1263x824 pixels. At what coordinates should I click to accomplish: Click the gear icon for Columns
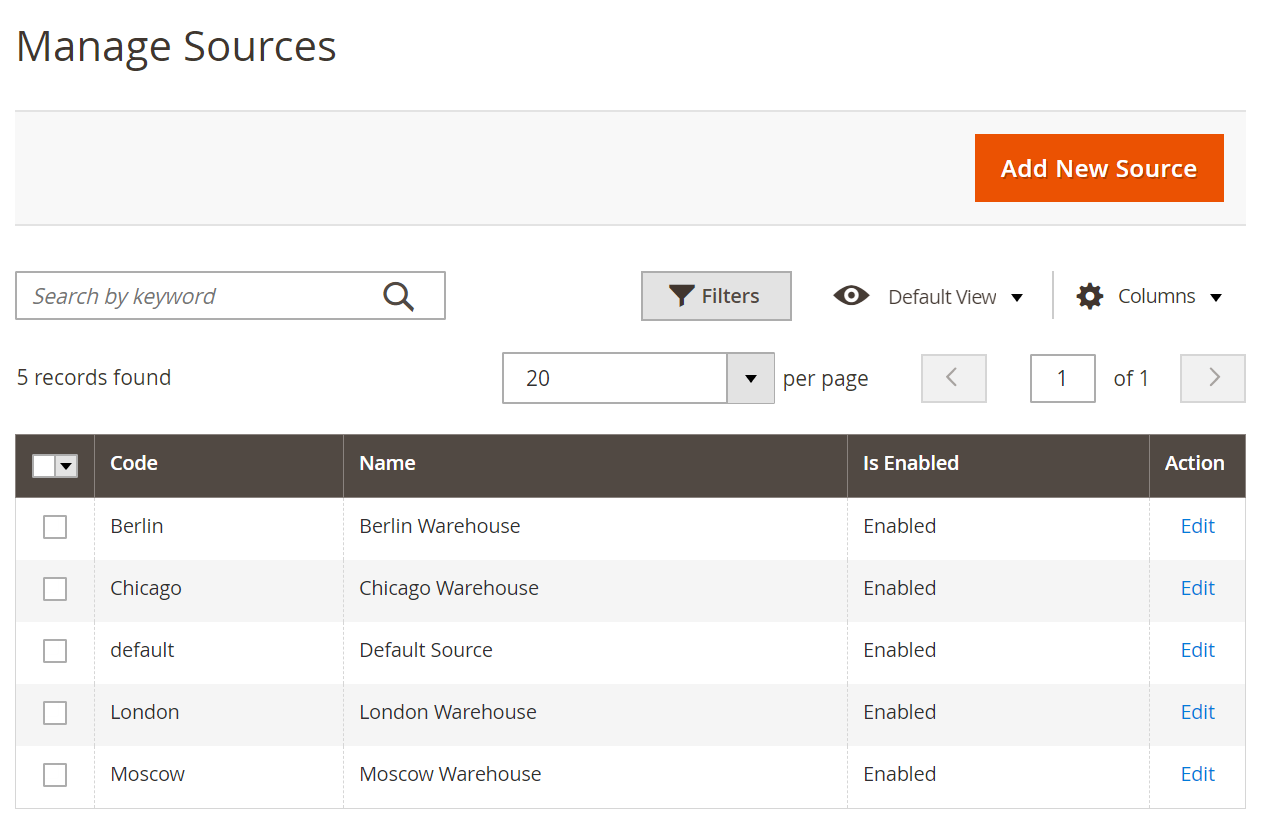(x=1089, y=296)
